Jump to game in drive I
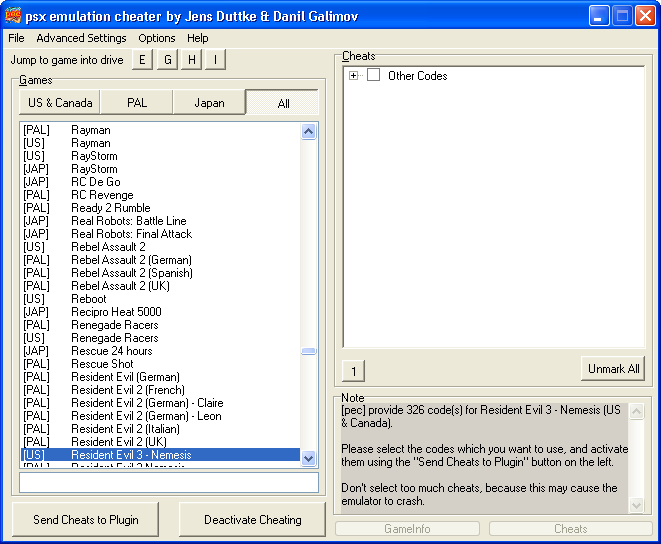Viewport: 661px width, 544px height. point(215,59)
